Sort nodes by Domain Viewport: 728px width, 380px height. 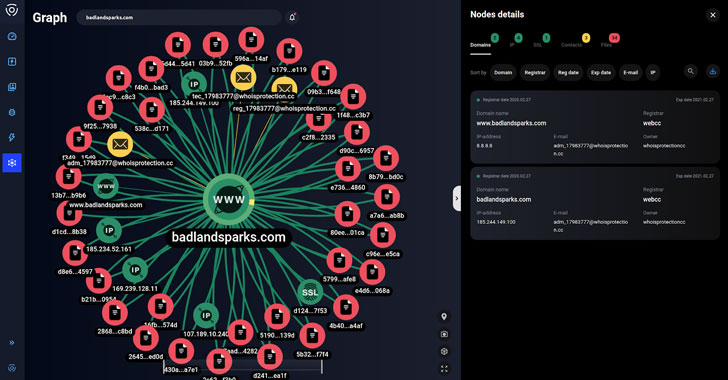(503, 72)
